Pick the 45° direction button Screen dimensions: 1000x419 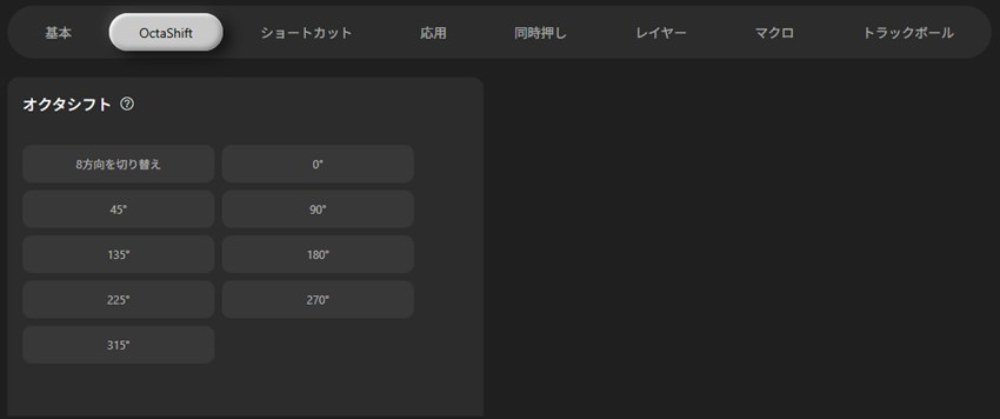point(119,209)
